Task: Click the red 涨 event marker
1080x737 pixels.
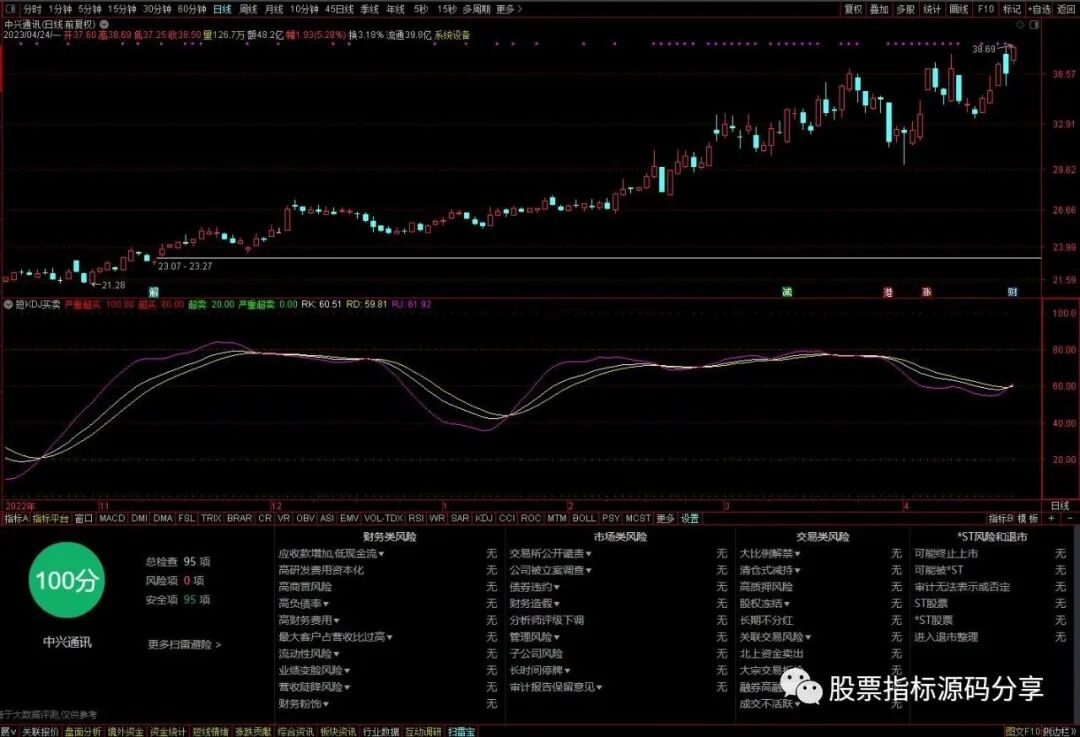Action: (927, 292)
